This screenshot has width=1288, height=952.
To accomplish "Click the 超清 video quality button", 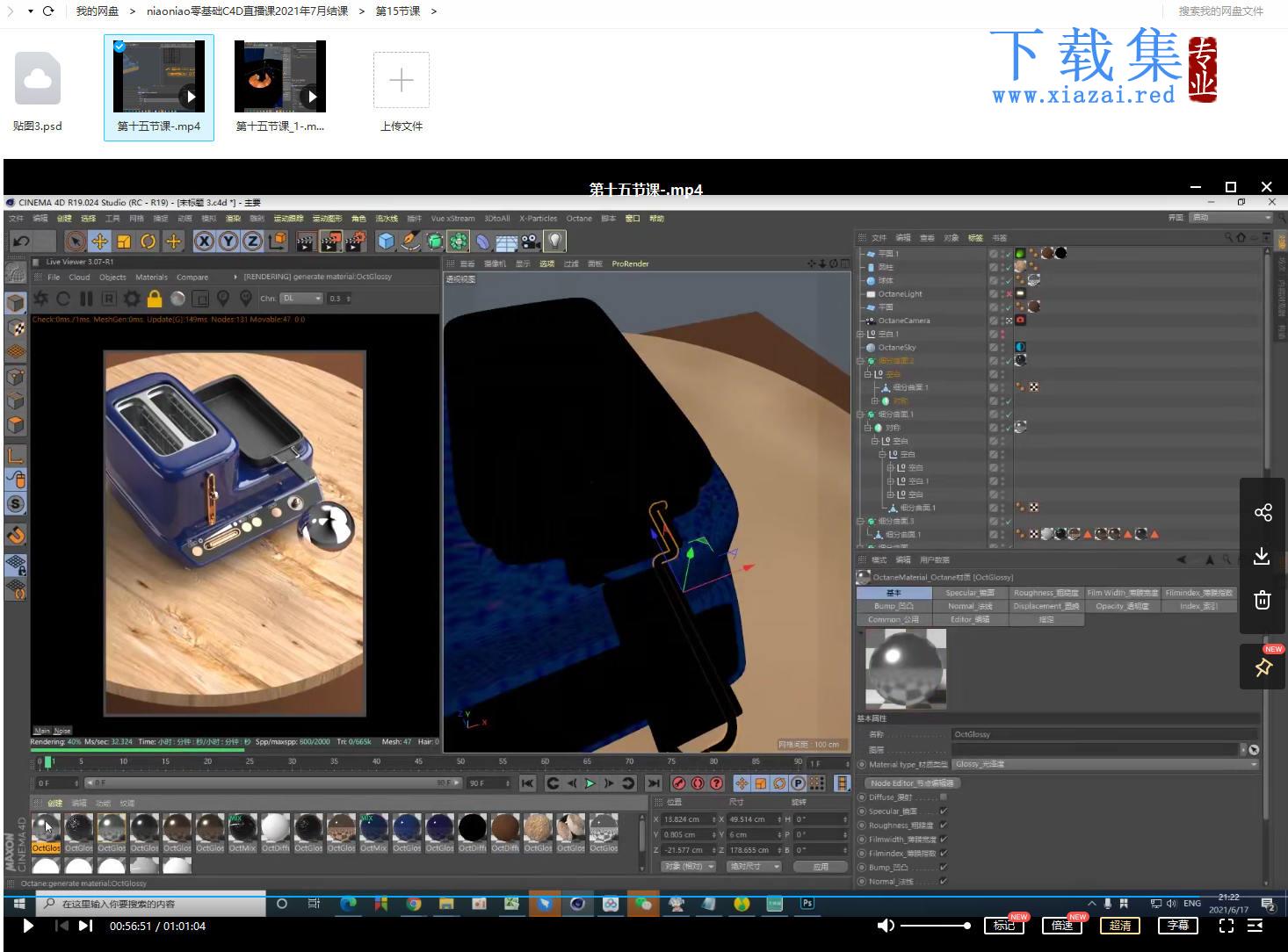I will (1120, 926).
